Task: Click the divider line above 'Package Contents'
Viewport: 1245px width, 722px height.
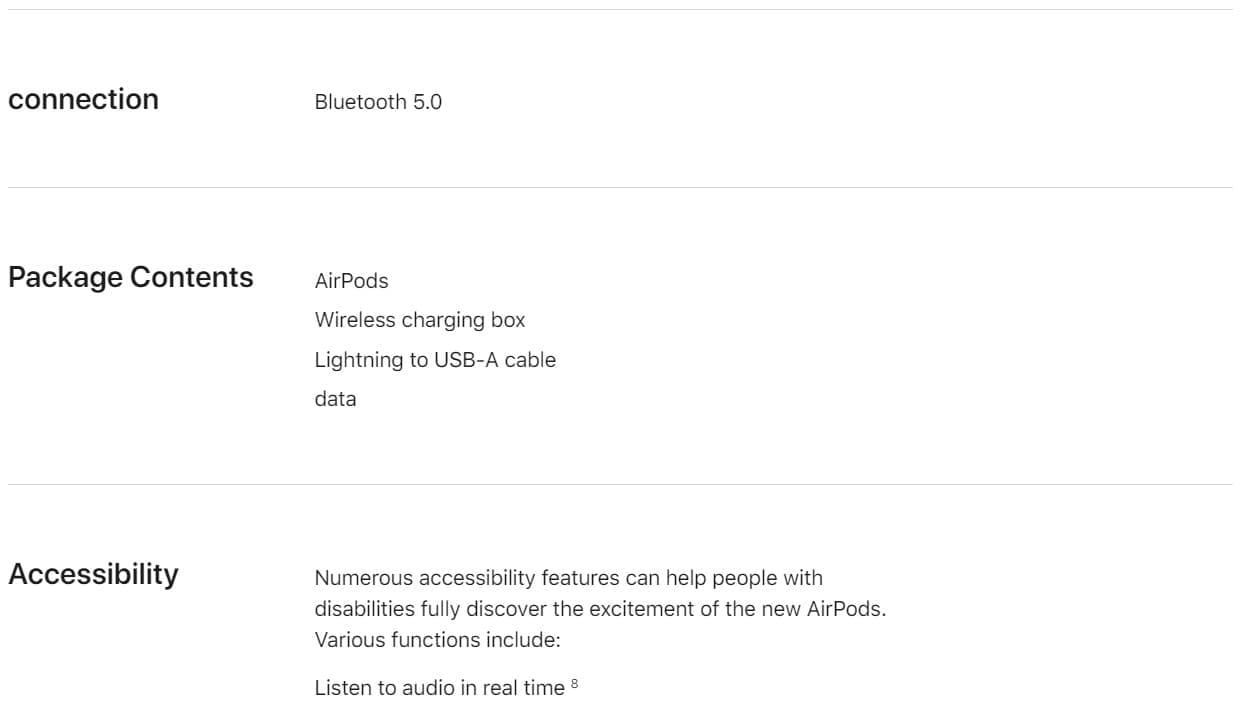Action: 620,187
